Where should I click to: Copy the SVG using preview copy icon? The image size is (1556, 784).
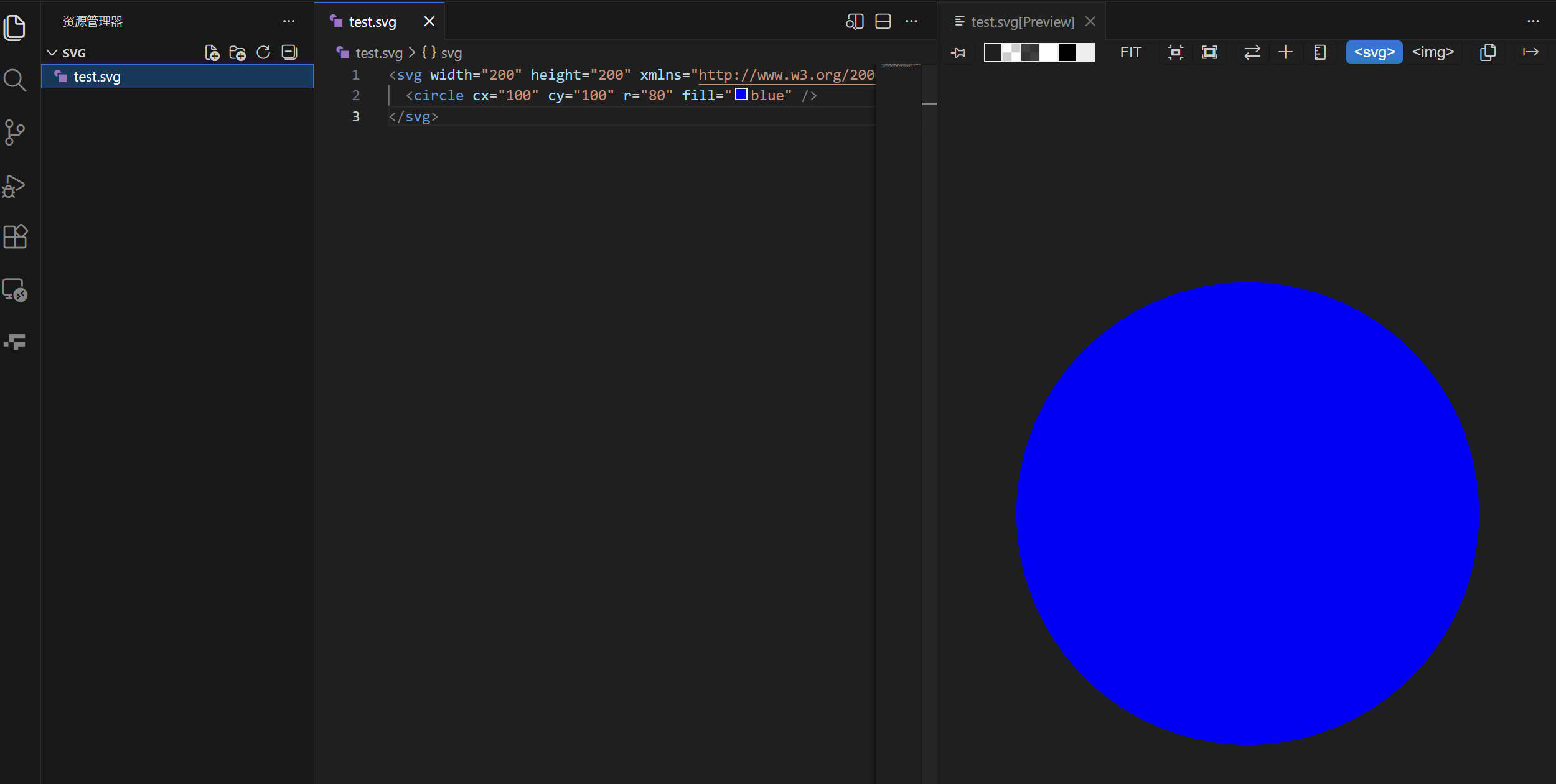click(1488, 53)
